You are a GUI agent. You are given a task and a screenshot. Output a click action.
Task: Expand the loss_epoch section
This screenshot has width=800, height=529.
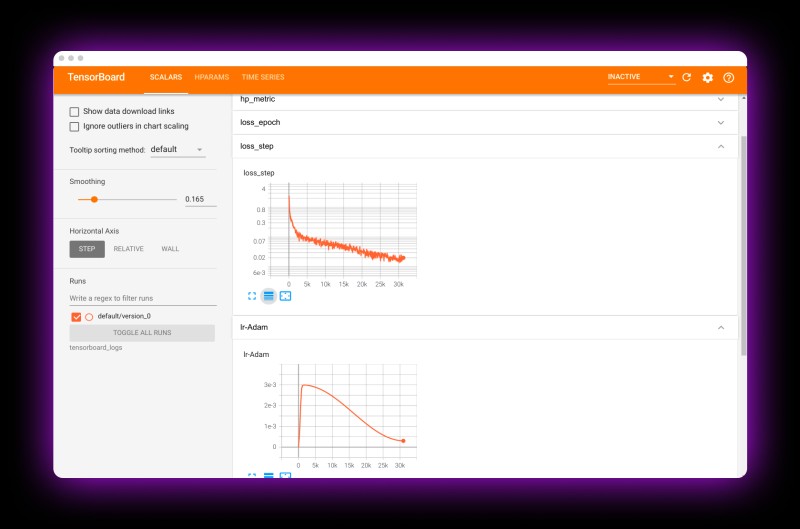[485, 122]
